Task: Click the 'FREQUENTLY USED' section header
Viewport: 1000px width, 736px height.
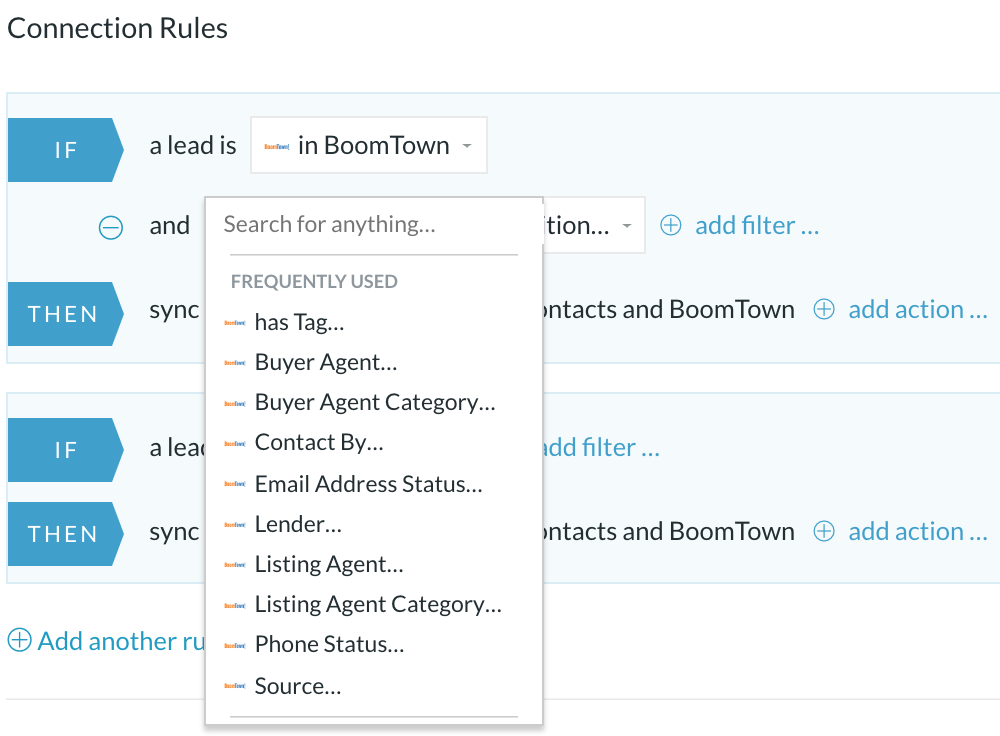Action: (x=314, y=282)
